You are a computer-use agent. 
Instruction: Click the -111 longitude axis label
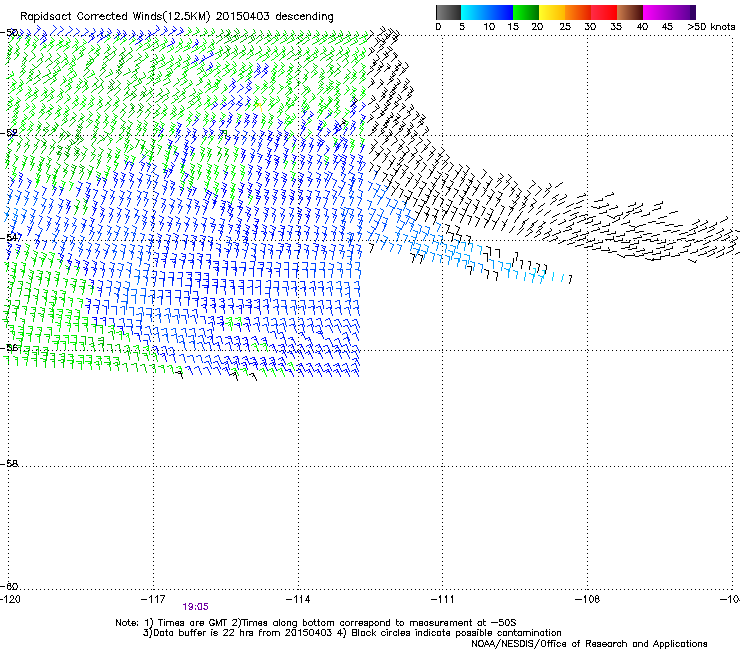(443, 599)
